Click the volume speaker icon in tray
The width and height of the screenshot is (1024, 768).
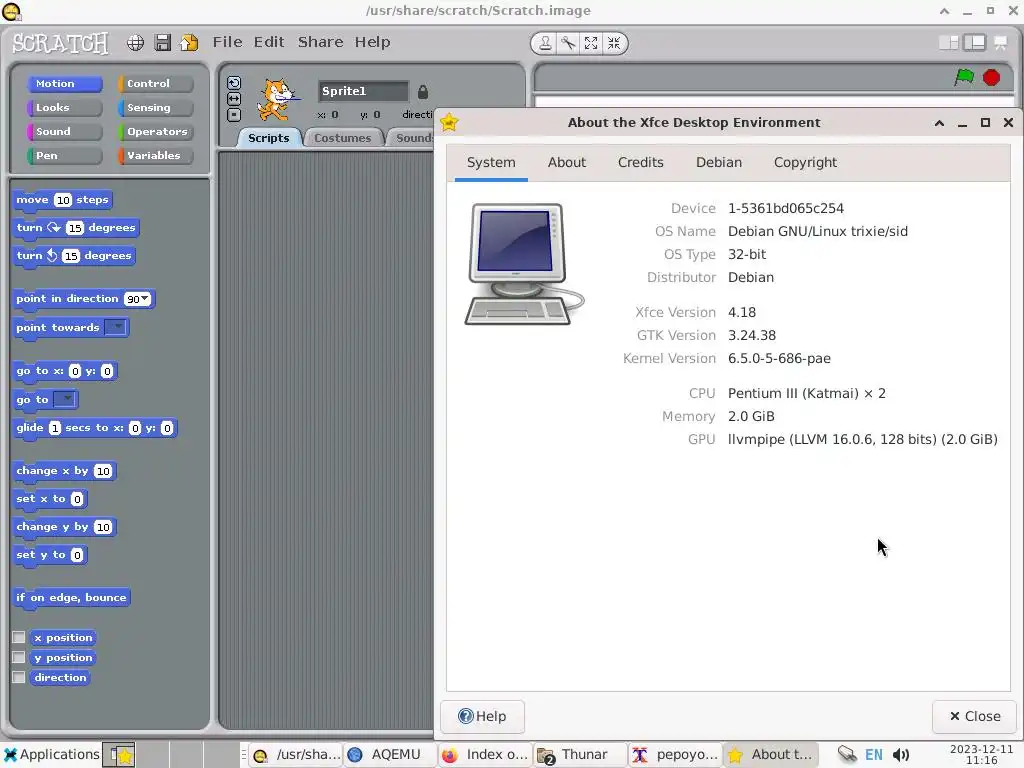click(901, 755)
